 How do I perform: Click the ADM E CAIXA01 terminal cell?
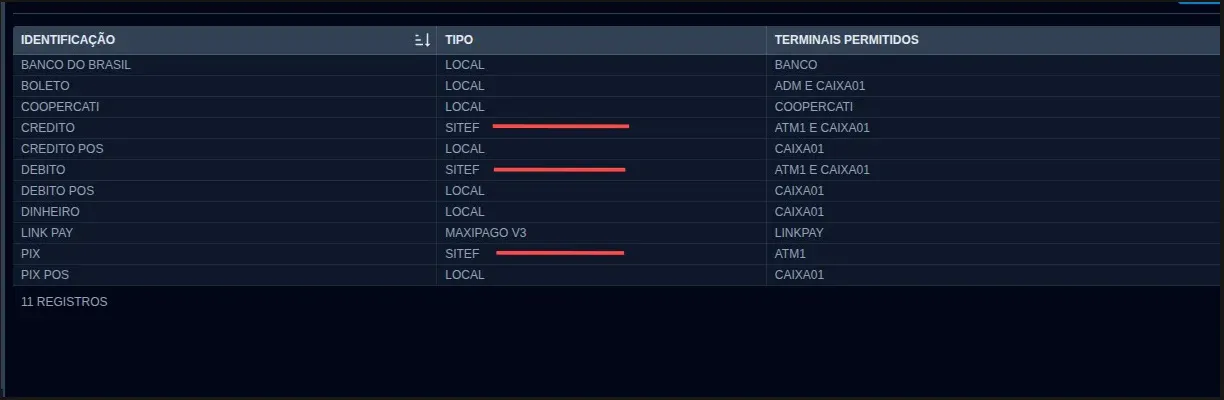point(822,86)
